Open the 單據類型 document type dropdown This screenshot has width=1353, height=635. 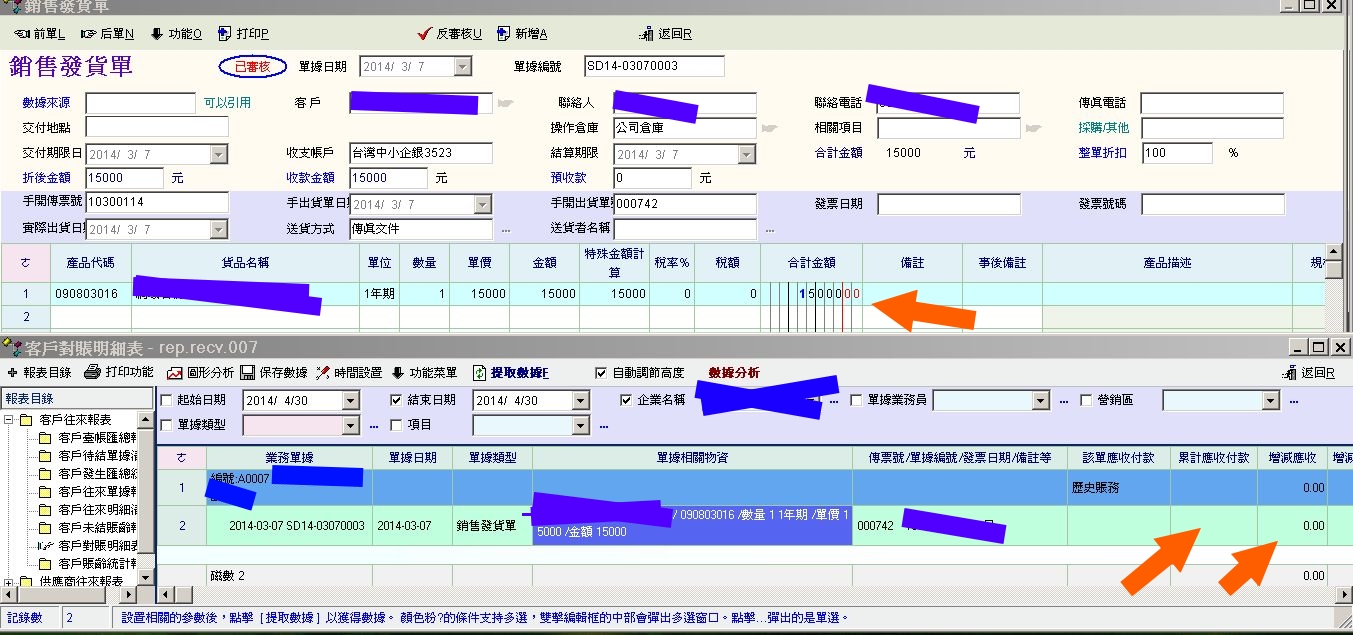click(350, 426)
